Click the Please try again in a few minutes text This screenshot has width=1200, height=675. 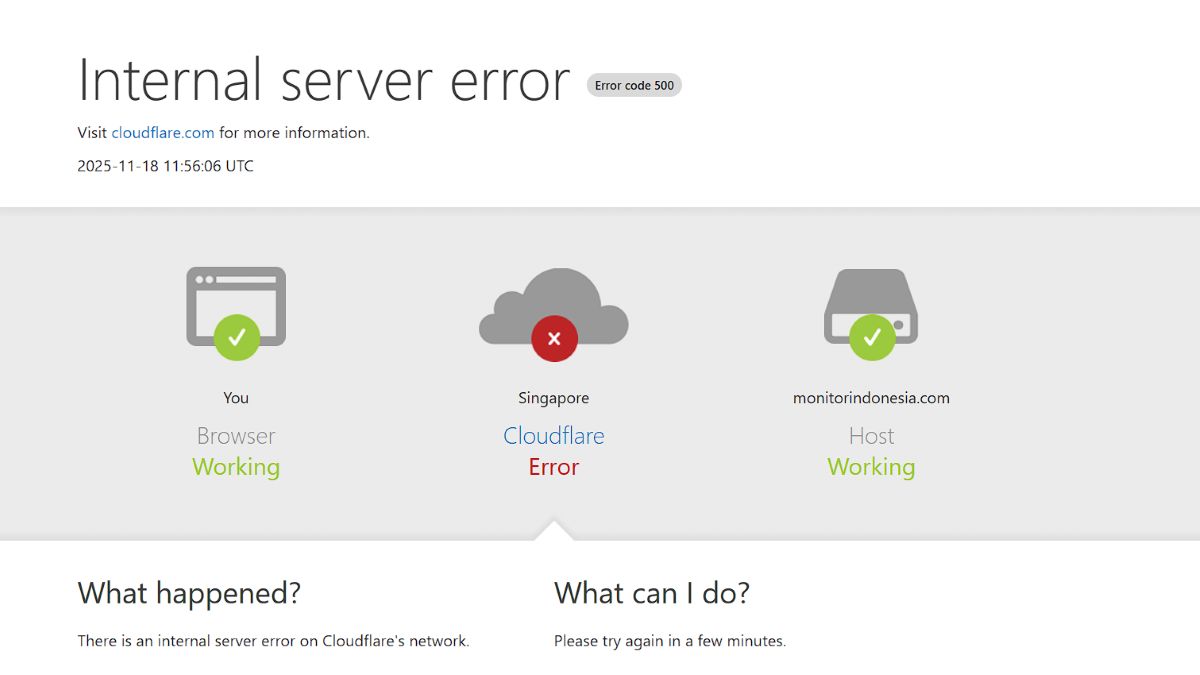coord(670,641)
